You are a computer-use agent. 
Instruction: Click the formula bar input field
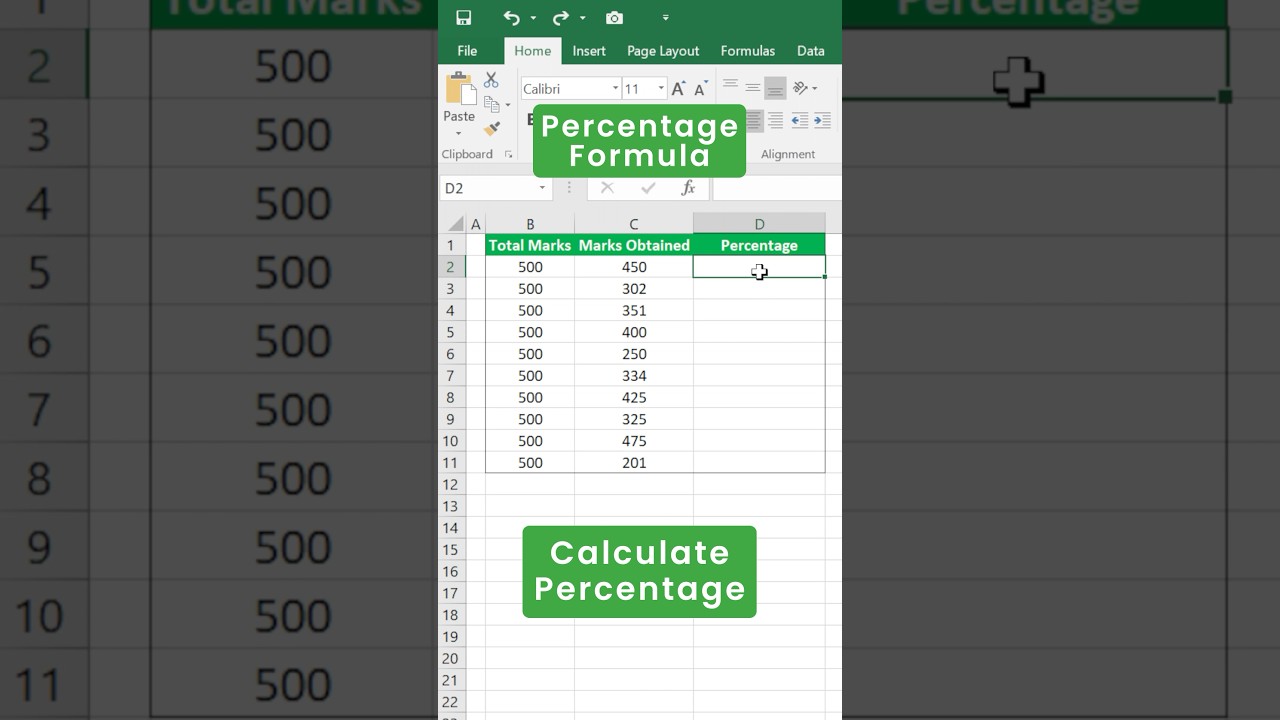(777, 188)
